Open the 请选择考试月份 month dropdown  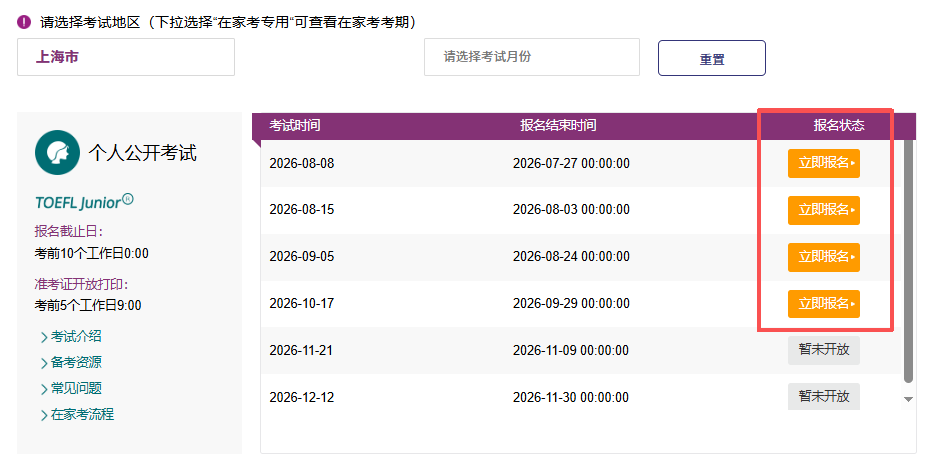pos(531,57)
